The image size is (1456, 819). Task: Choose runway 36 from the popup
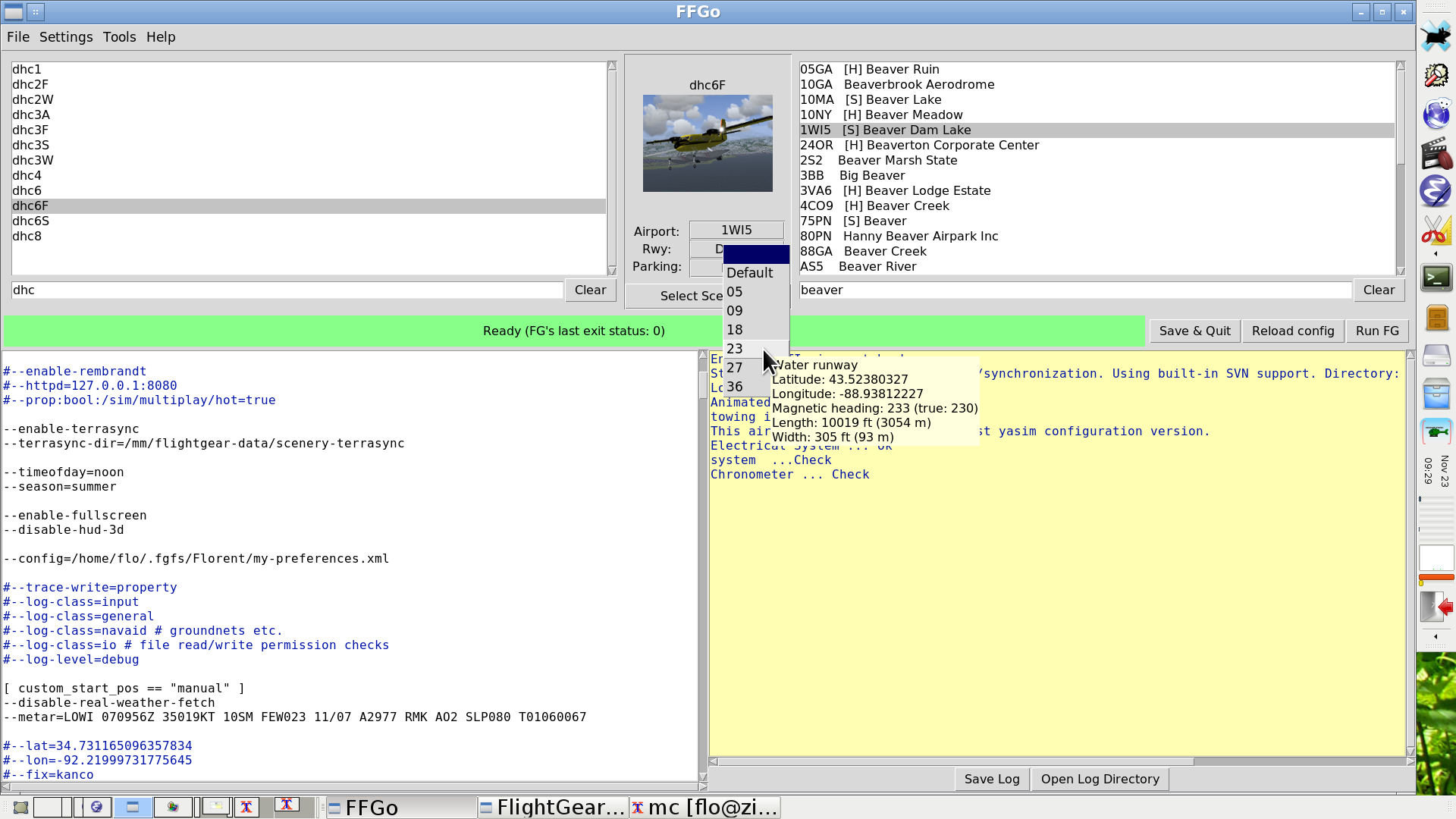746,387
